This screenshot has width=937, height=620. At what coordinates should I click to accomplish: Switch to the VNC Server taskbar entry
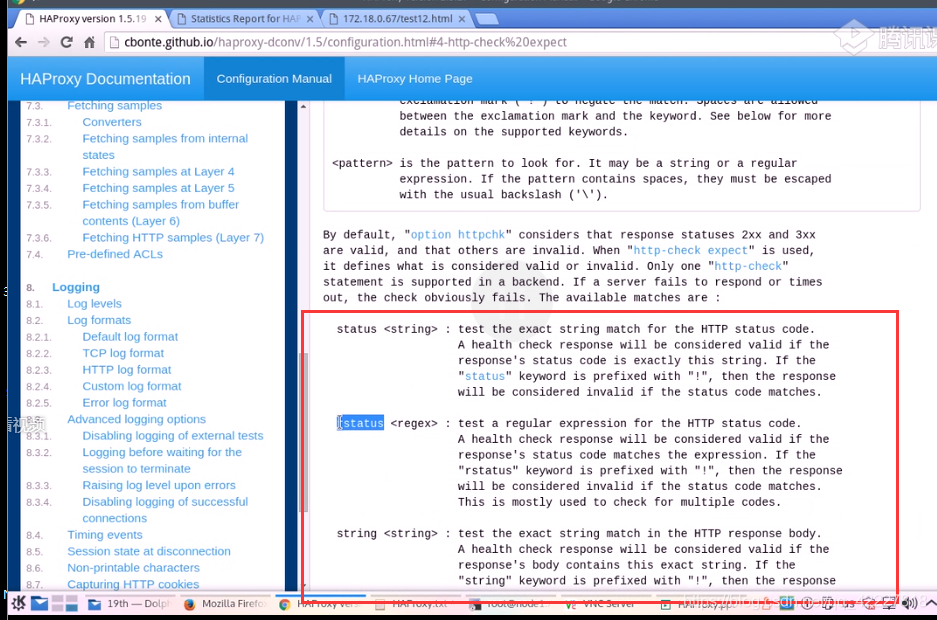(x=604, y=604)
